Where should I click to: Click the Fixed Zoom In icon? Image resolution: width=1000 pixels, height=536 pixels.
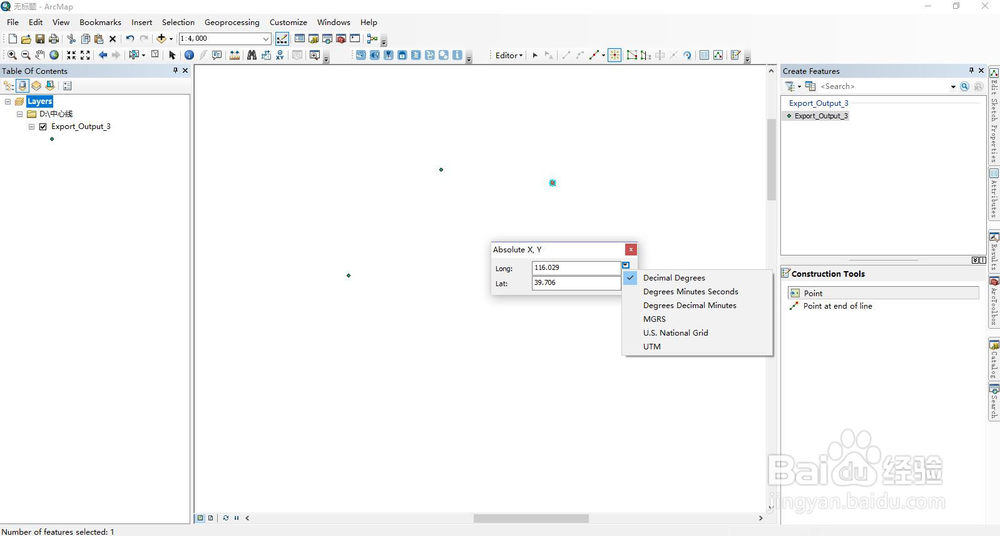(x=71, y=56)
